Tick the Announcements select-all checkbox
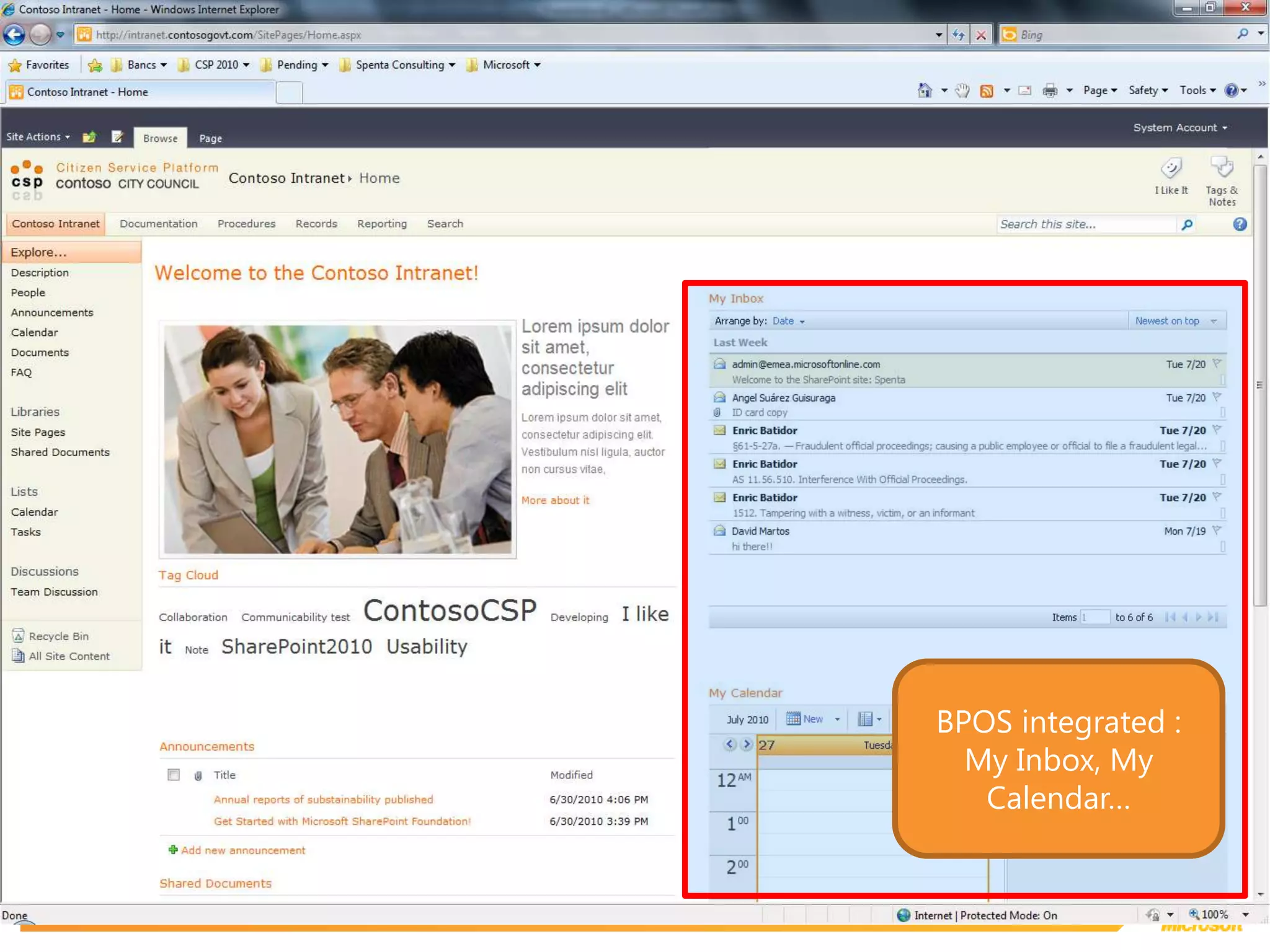1270x952 pixels. pyautogui.click(x=174, y=775)
